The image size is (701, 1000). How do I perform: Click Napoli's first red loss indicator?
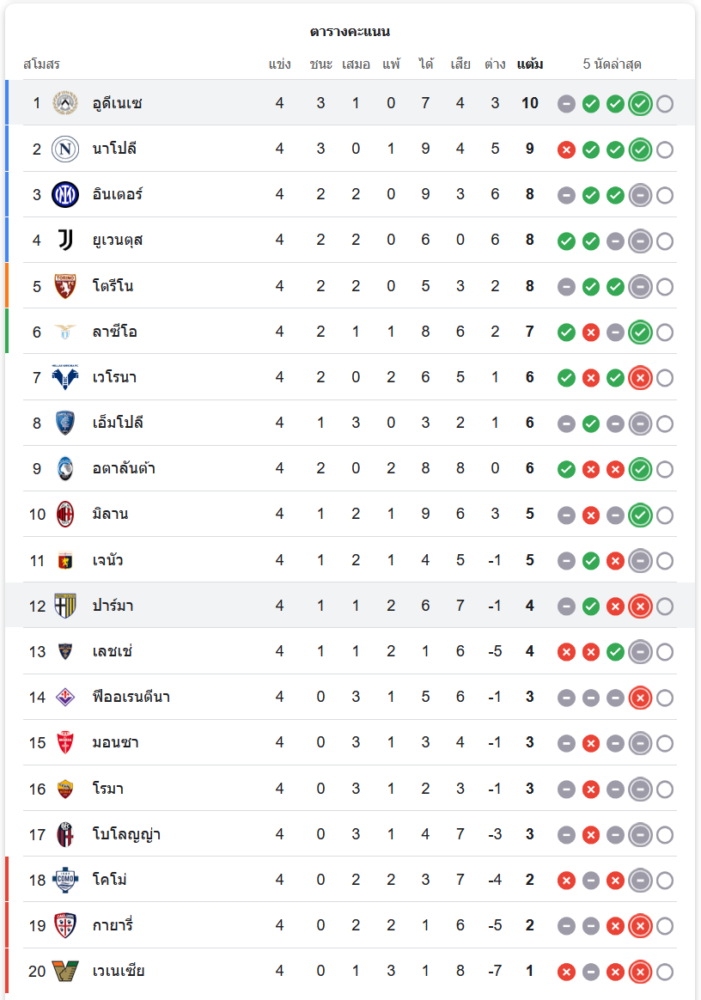pyautogui.click(x=566, y=150)
